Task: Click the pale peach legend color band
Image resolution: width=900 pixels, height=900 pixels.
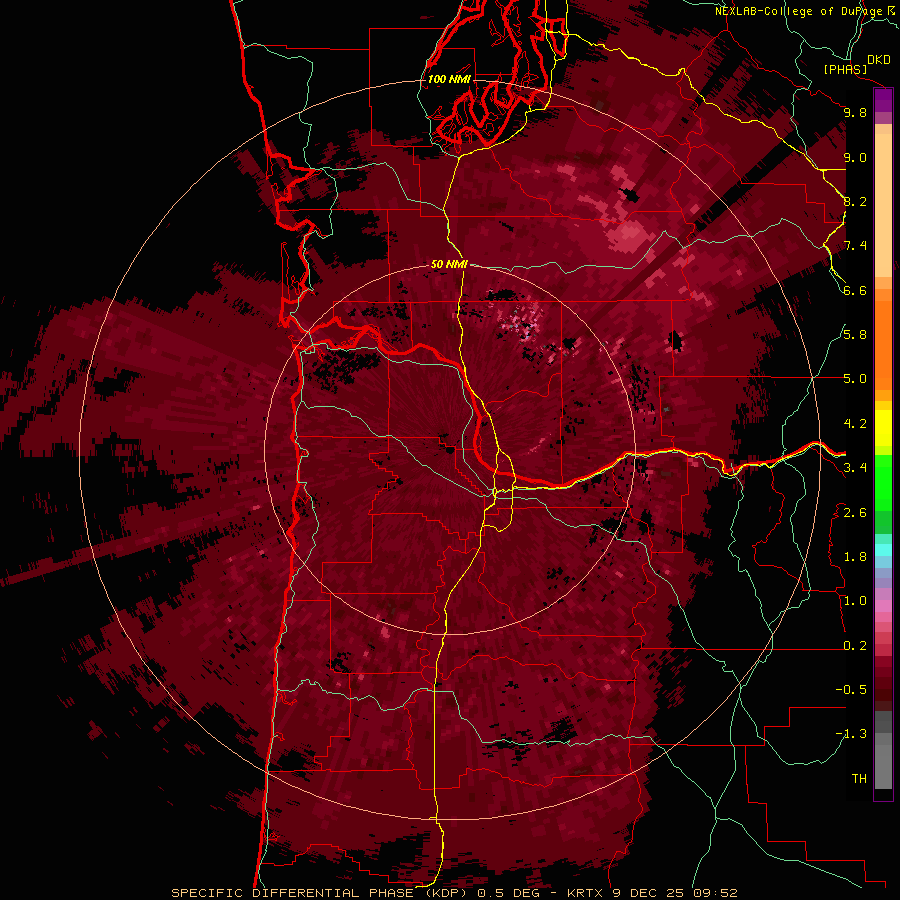Action: [883, 205]
